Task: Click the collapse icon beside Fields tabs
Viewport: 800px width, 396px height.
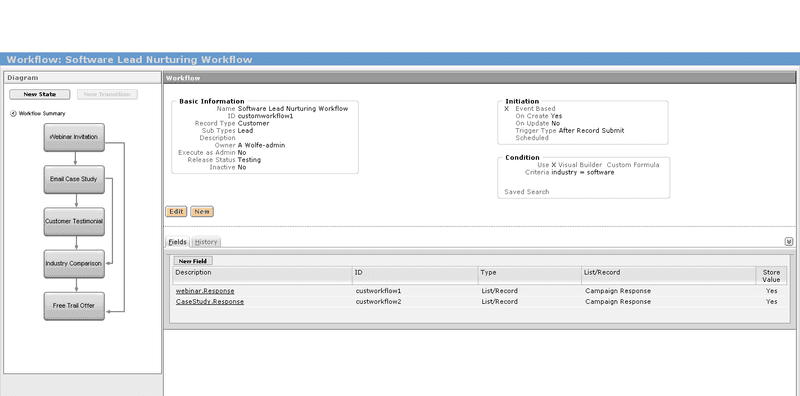Action: click(789, 242)
